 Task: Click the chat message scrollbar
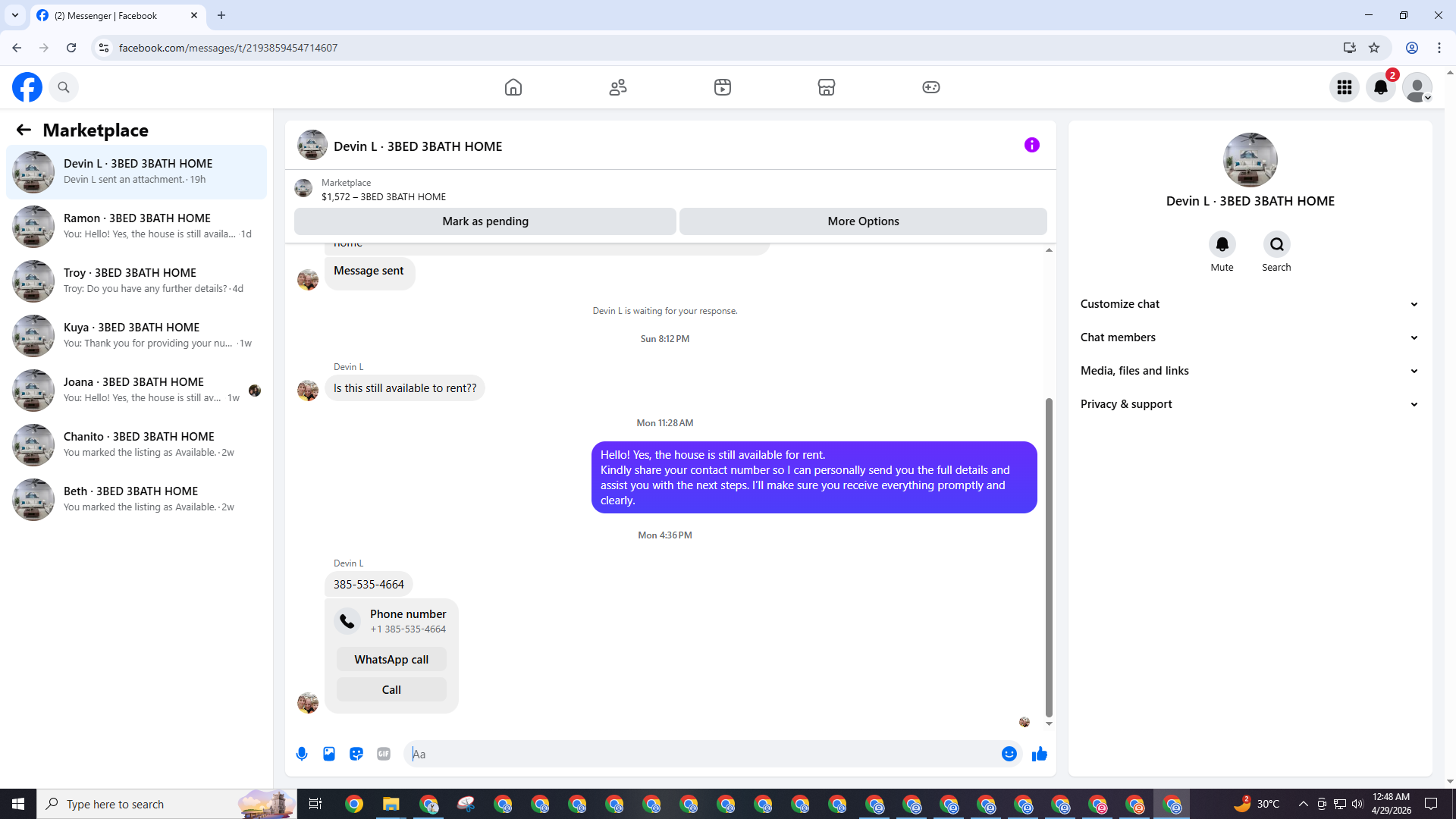point(1049,557)
